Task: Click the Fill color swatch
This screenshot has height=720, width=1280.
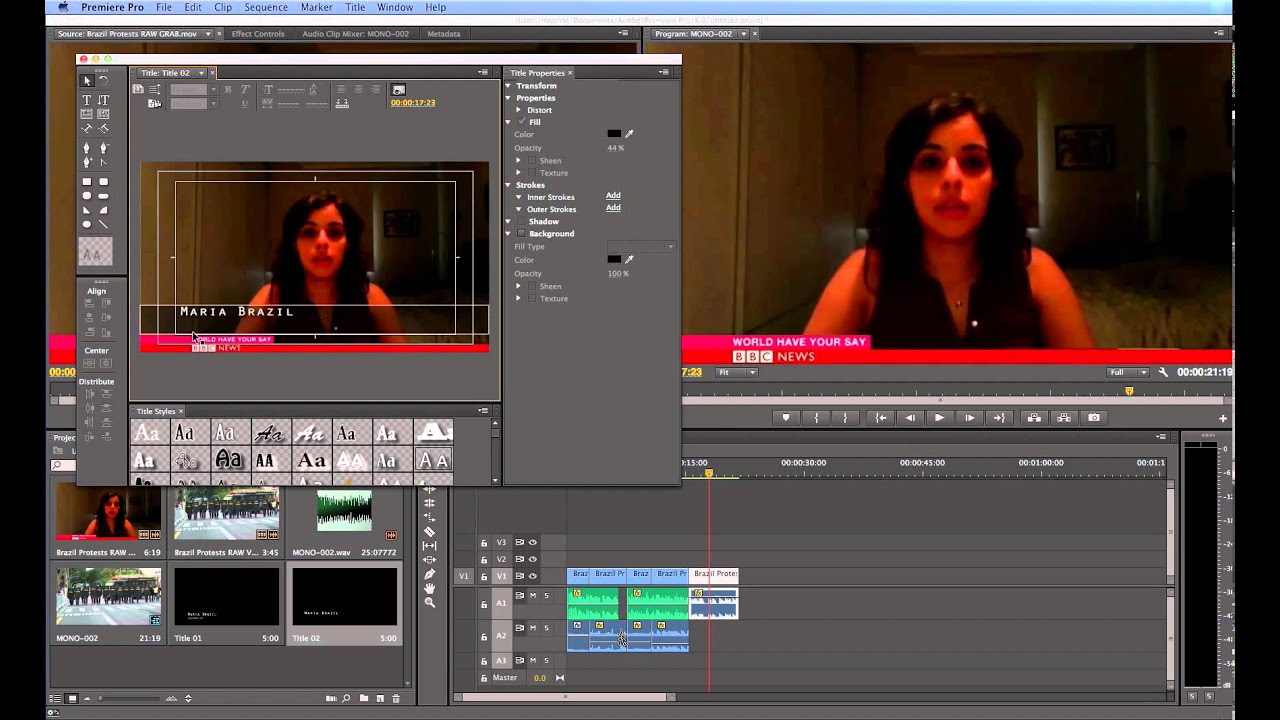Action: coord(614,134)
